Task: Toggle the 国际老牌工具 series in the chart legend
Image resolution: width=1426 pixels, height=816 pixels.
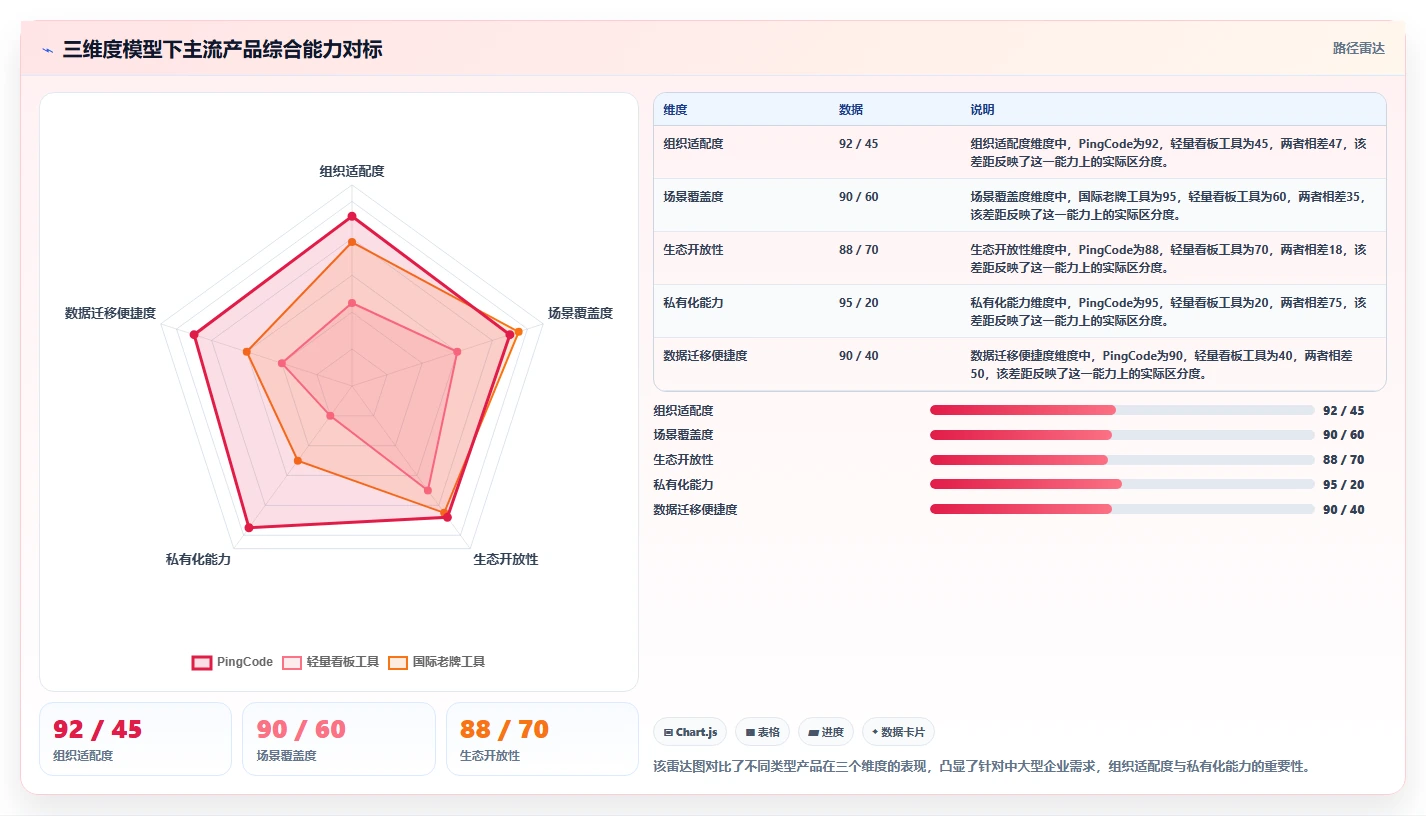Action: pyautogui.click(x=437, y=662)
